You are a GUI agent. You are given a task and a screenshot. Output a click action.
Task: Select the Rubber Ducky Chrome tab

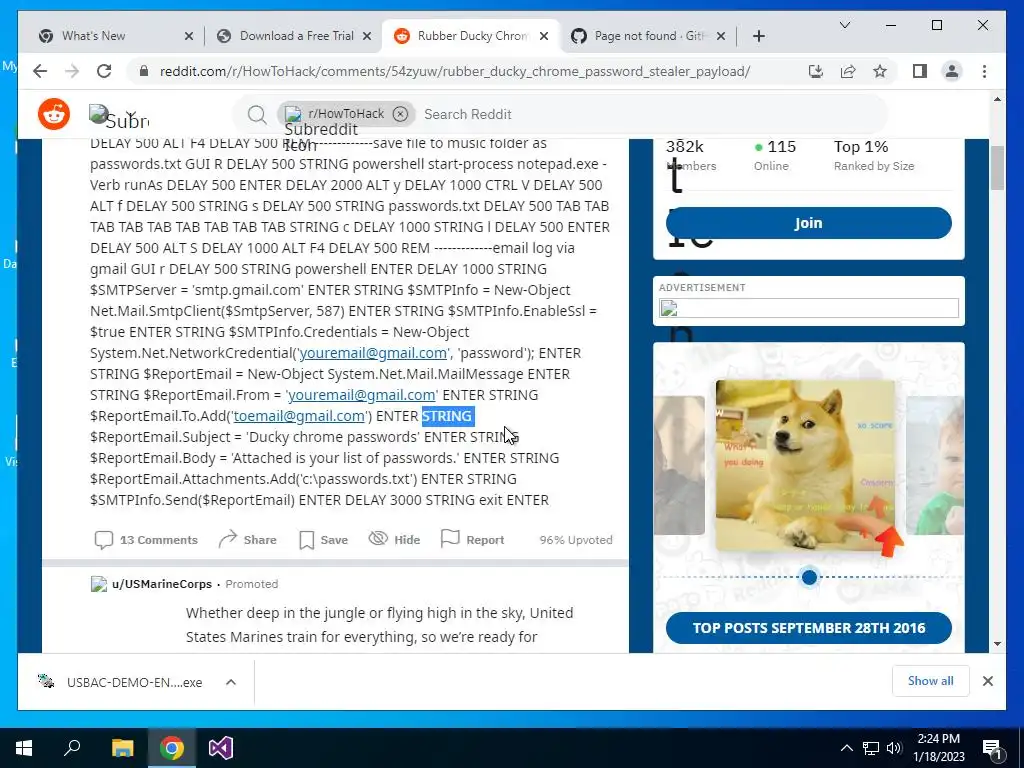[472, 36]
